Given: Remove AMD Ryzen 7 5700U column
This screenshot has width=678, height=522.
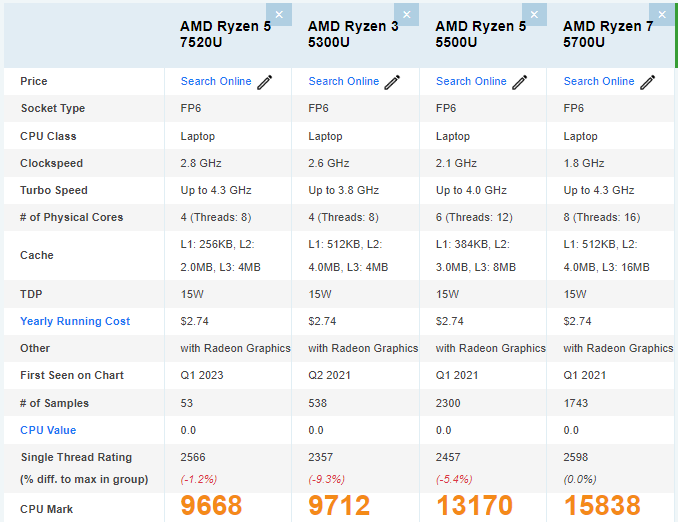Looking at the screenshot, I should click(662, 15).
